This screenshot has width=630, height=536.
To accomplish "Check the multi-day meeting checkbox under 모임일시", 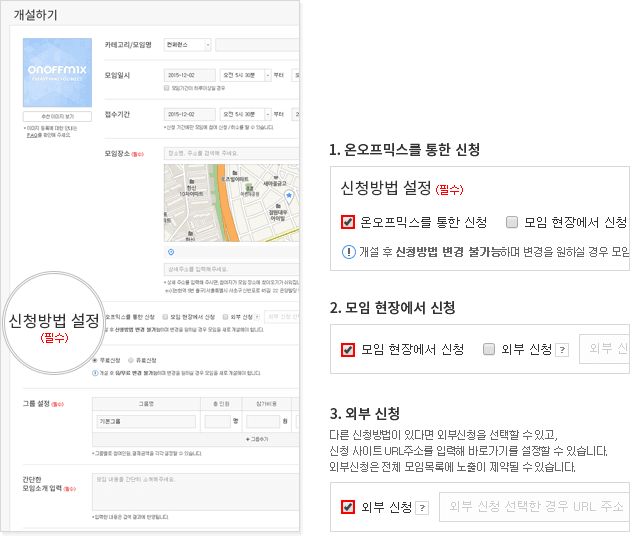I will coord(166,88).
